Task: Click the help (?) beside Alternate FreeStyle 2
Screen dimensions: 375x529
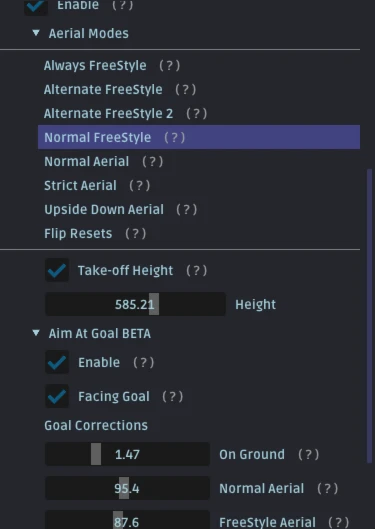Action: click(x=197, y=114)
